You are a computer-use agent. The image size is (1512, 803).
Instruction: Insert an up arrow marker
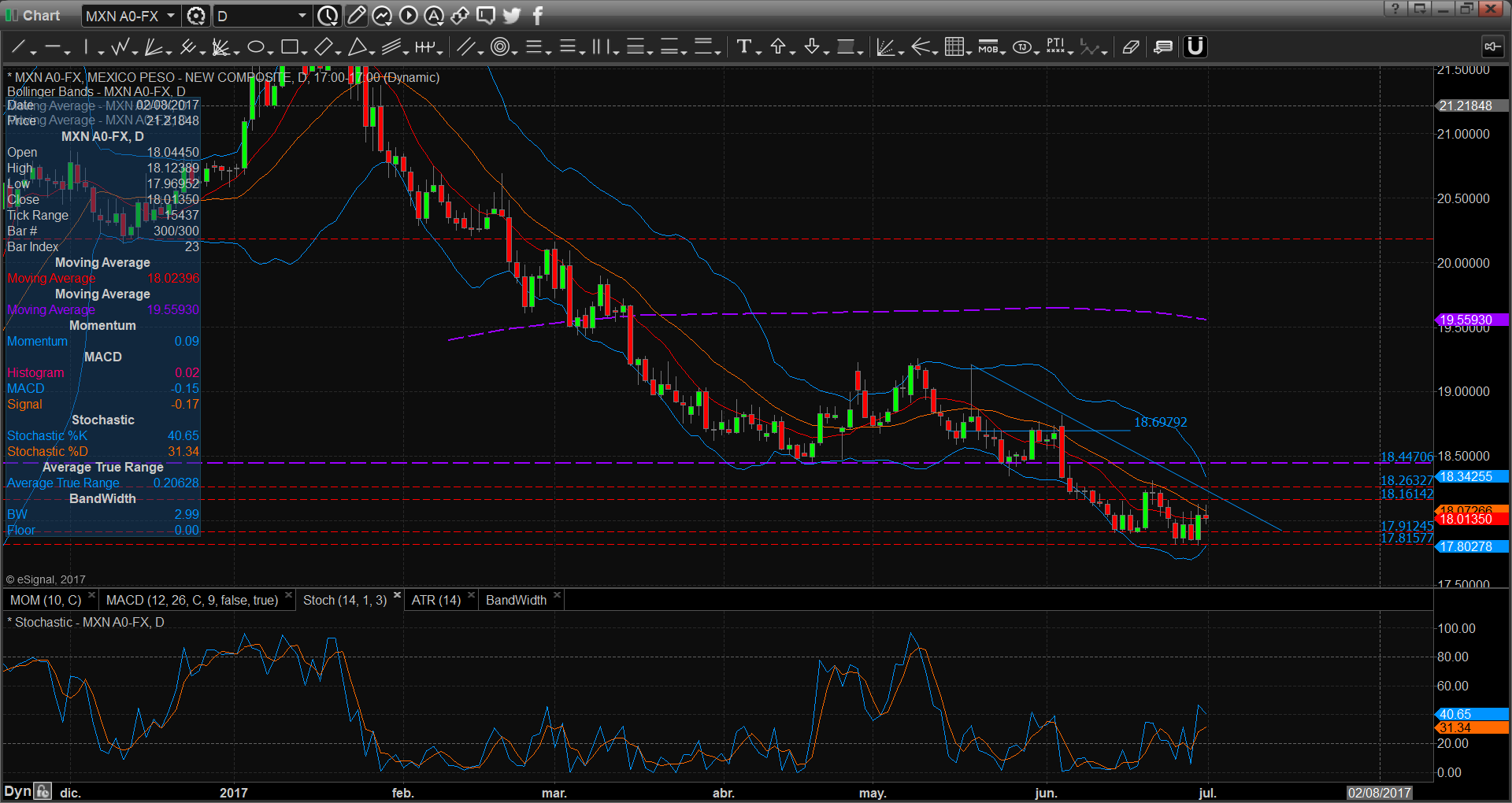[x=778, y=47]
